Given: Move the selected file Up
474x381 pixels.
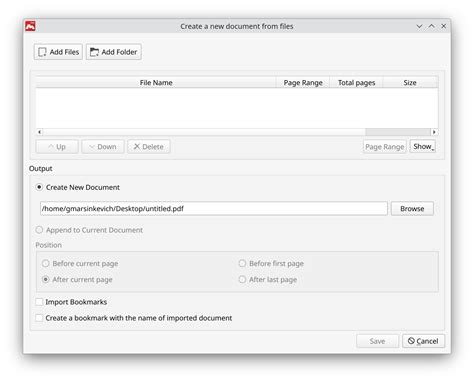Looking at the screenshot, I should pos(57,147).
